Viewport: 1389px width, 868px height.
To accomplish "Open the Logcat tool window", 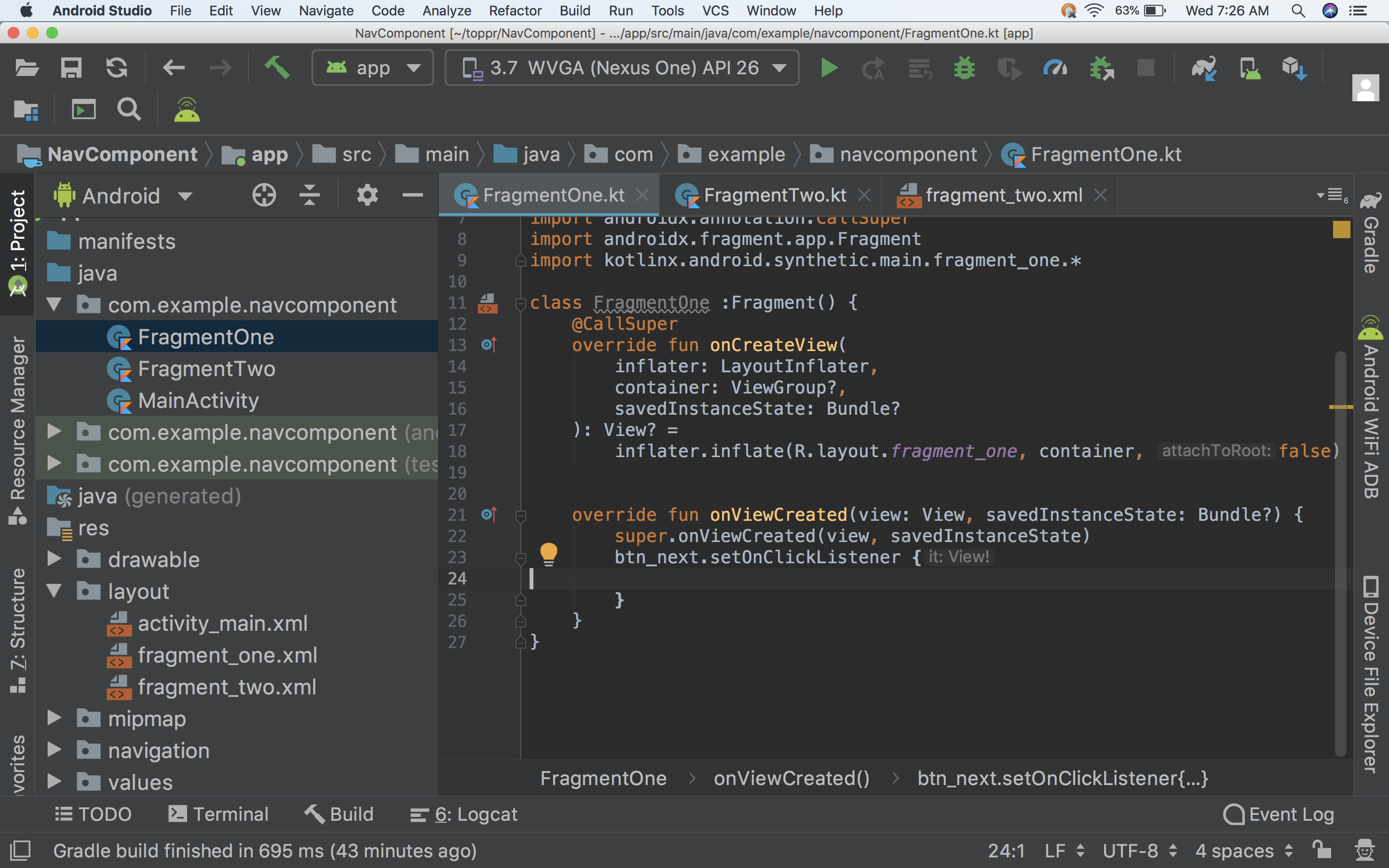I will (x=464, y=814).
